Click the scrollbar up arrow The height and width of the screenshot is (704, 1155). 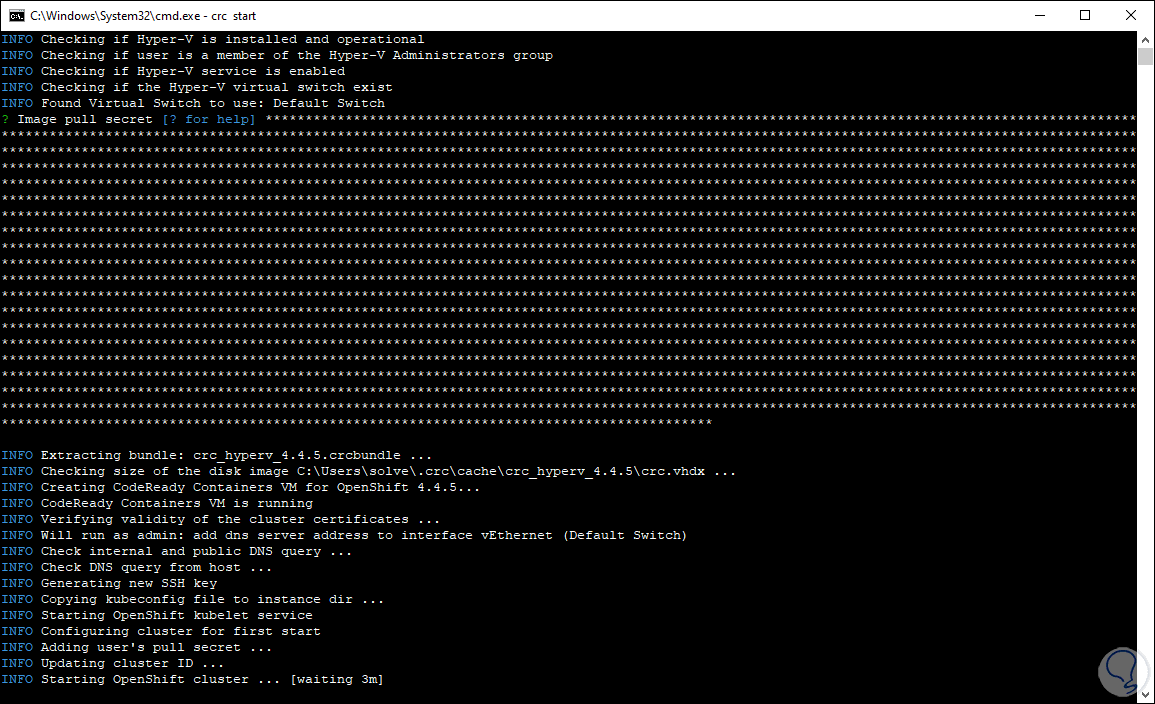(x=1145, y=39)
